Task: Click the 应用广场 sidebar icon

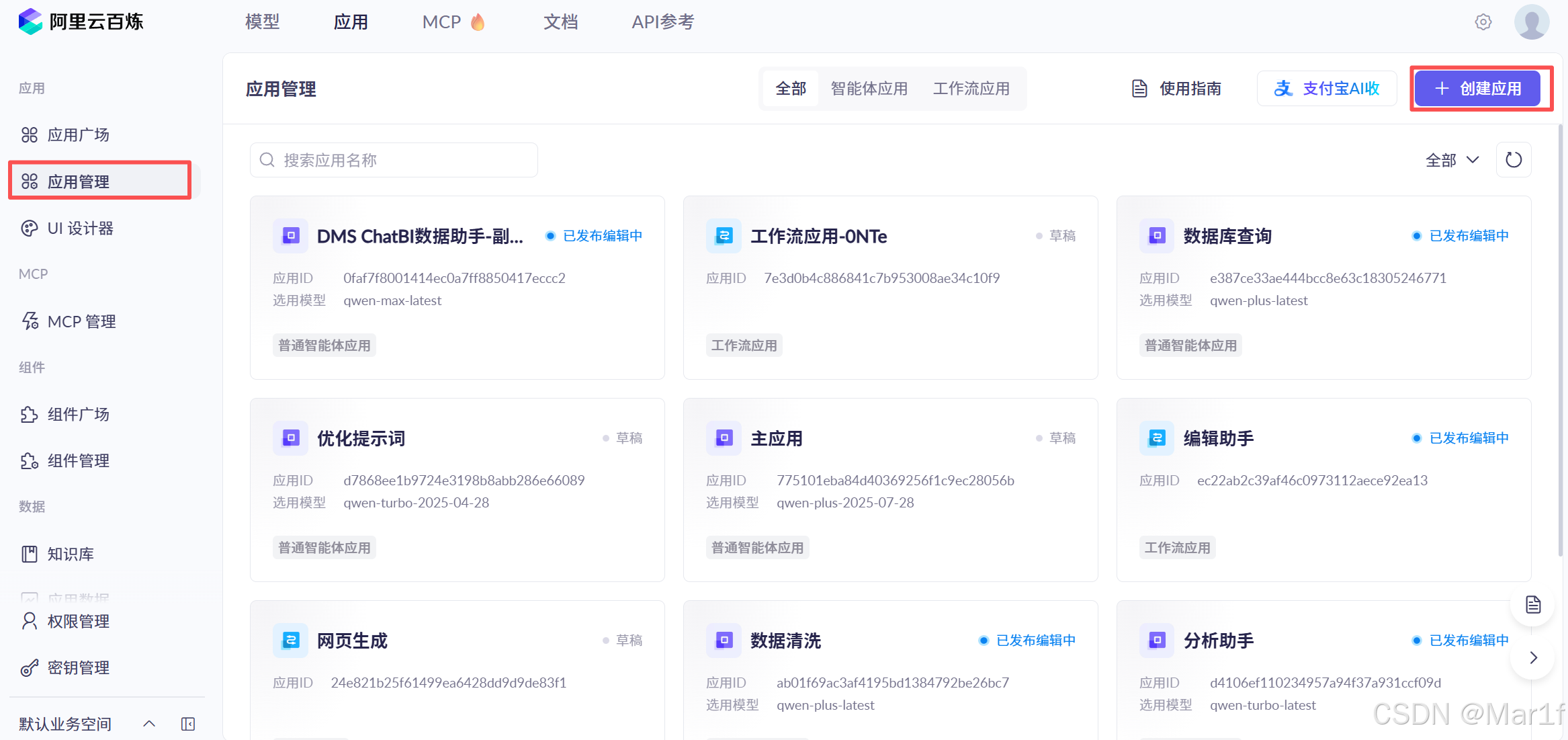Action: pyautogui.click(x=30, y=135)
